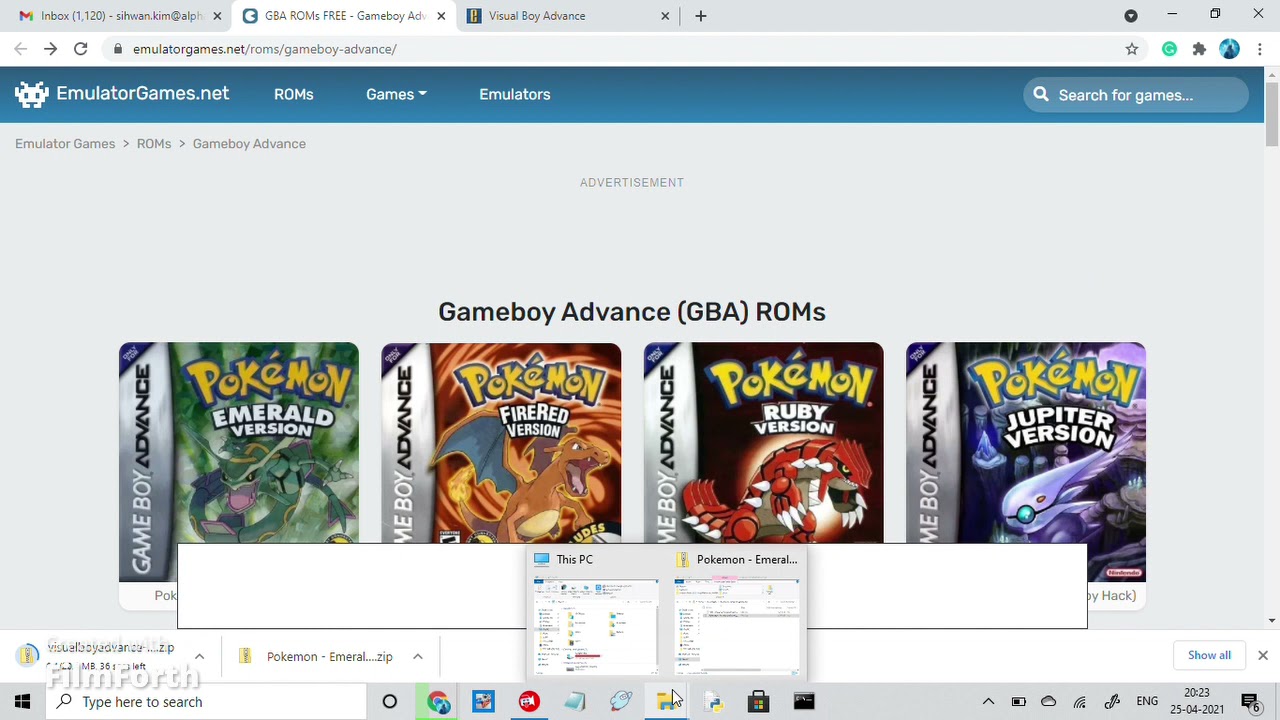Focus the Search for games field
Image resolution: width=1280 pixels, height=720 pixels.
pyautogui.click(x=1136, y=95)
